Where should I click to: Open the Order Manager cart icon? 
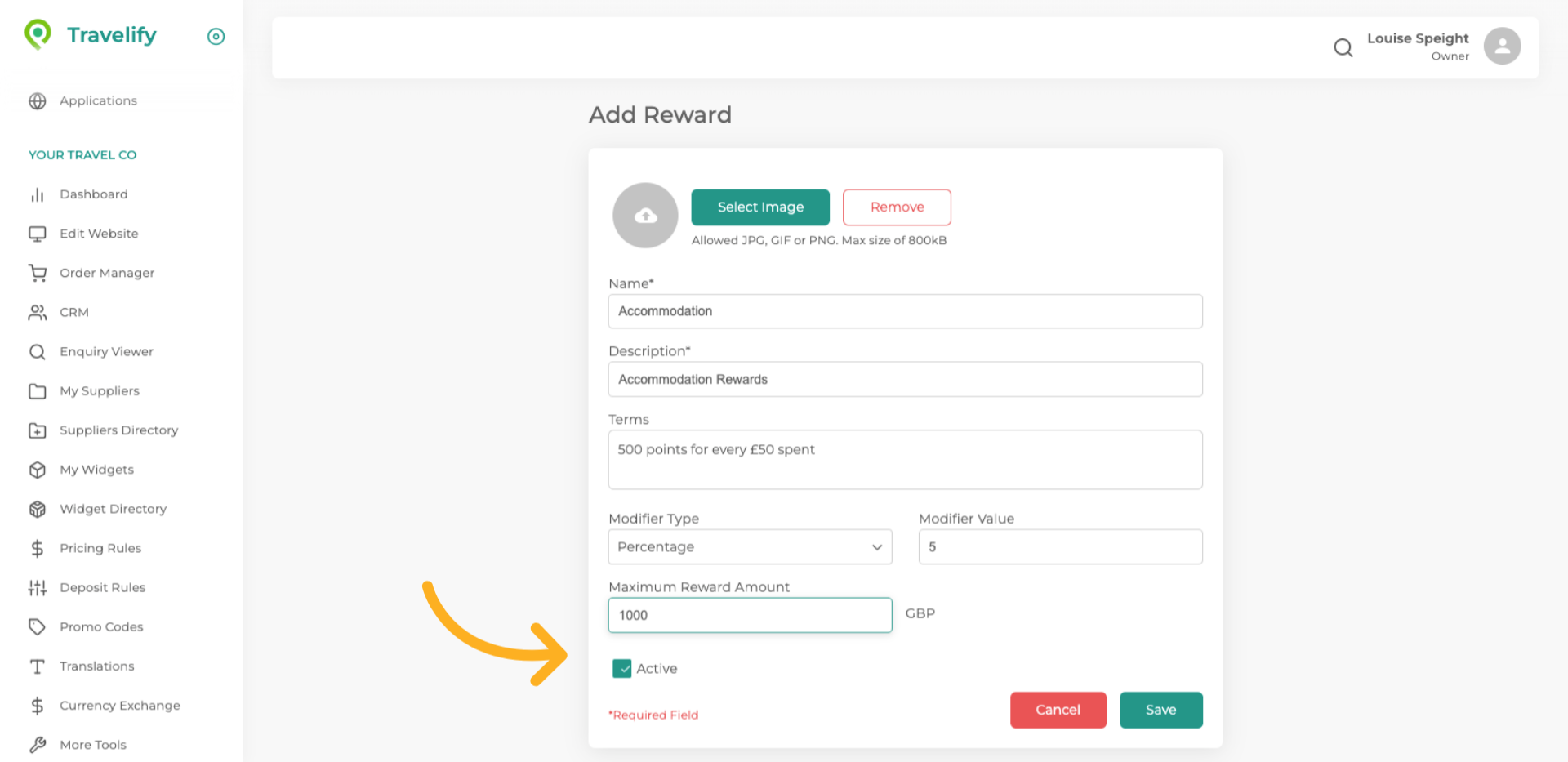tap(38, 273)
